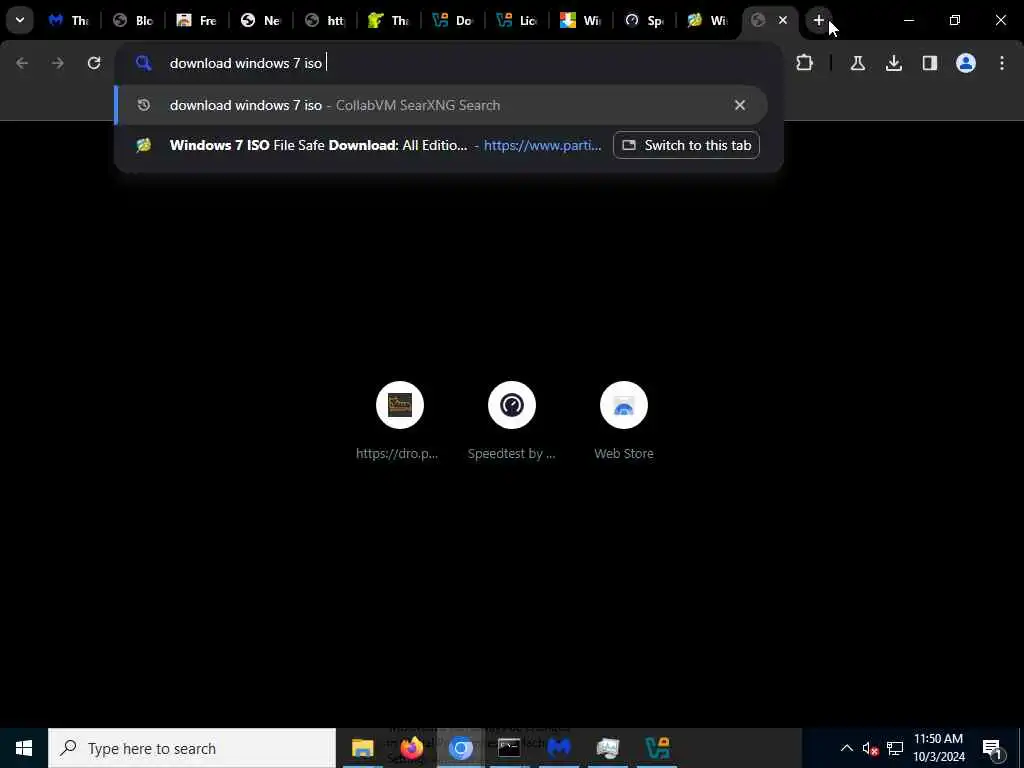This screenshot has height=768, width=1024.
Task: Switch to the 'Ne' tab
Action: click(x=261, y=21)
